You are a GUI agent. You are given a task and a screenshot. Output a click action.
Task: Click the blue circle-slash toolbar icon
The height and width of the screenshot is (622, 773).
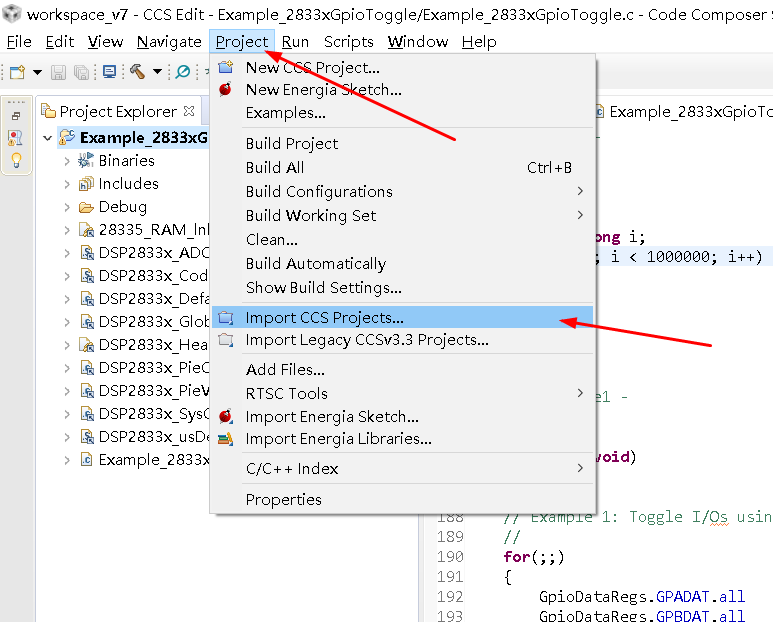pyautogui.click(x=183, y=72)
